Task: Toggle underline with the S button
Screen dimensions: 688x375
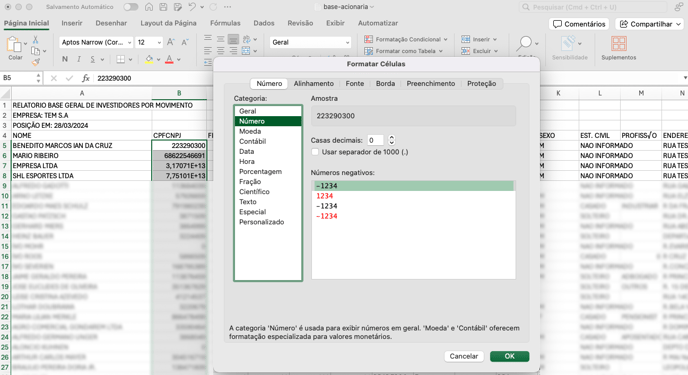Action: (93, 59)
